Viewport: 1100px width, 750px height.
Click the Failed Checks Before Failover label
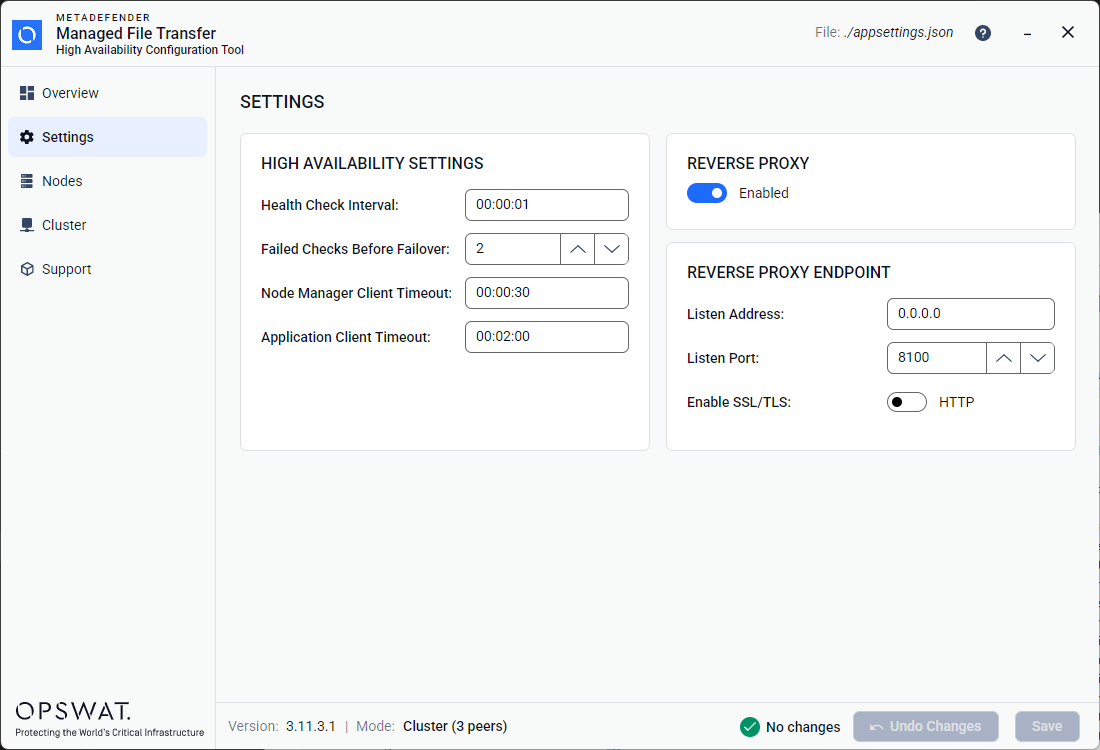point(355,249)
